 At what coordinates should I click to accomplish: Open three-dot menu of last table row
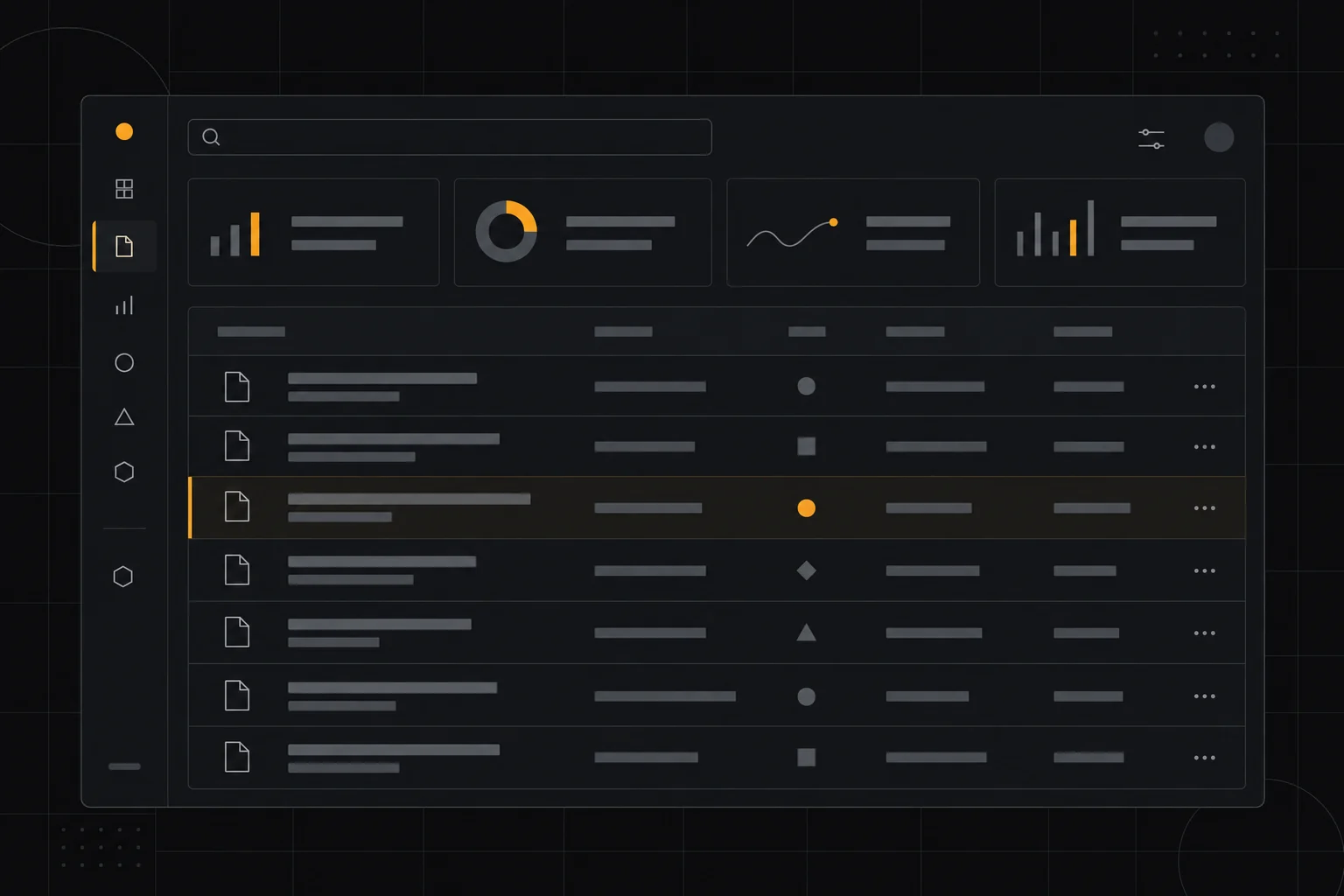click(x=1205, y=758)
